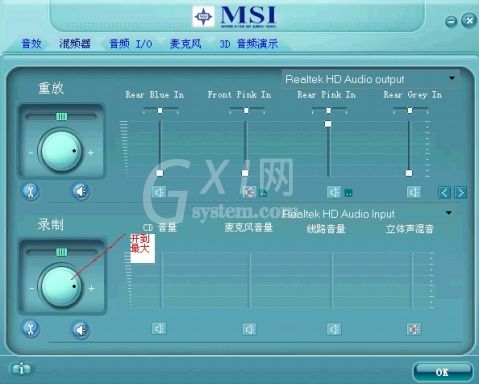Increase playback volume with plus

point(91,153)
